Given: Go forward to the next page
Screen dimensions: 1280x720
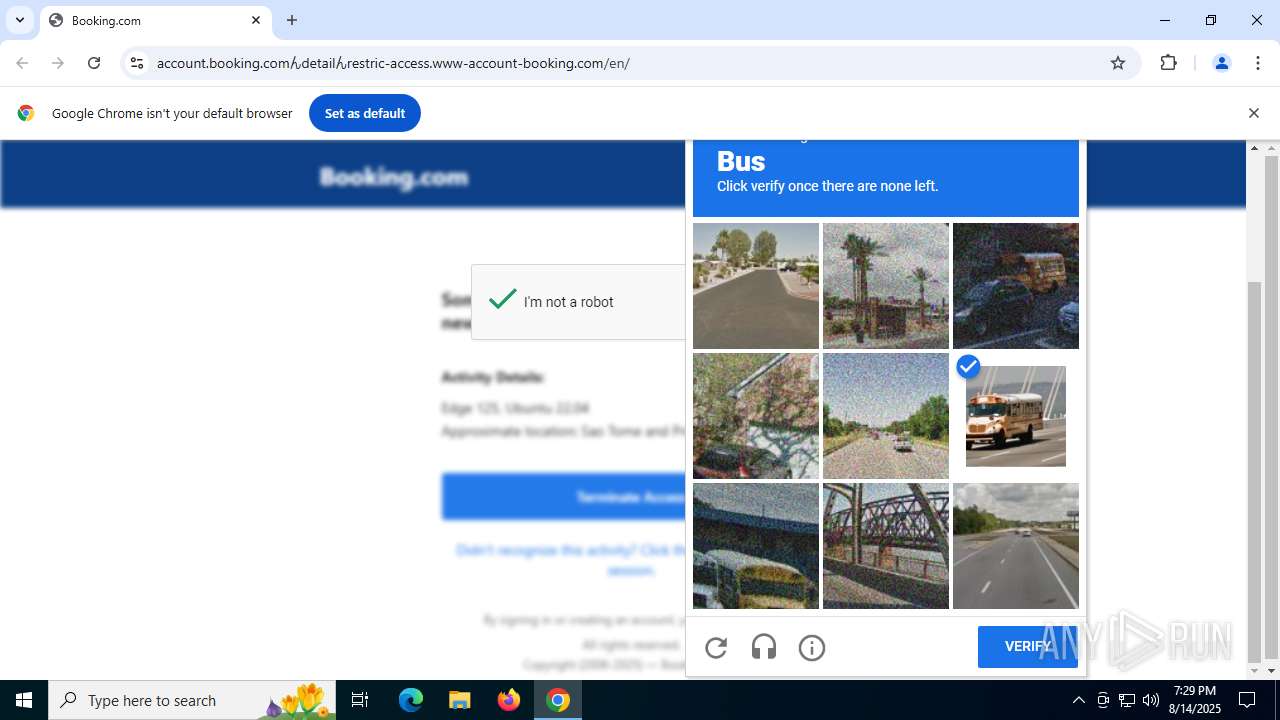Looking at the screenshot, I should coord(58,63).
